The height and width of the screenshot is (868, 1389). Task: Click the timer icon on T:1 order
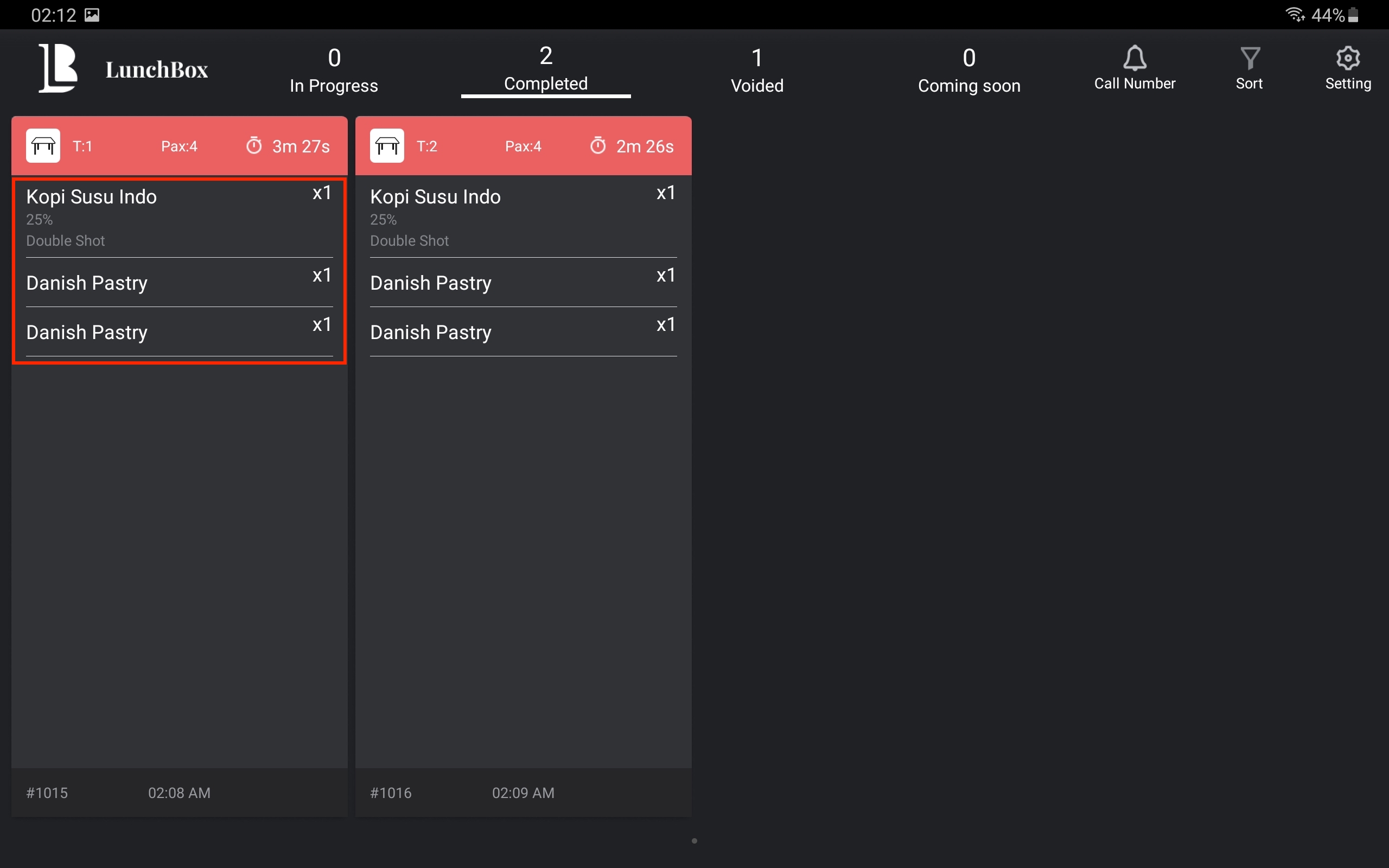tap(254, 146)
